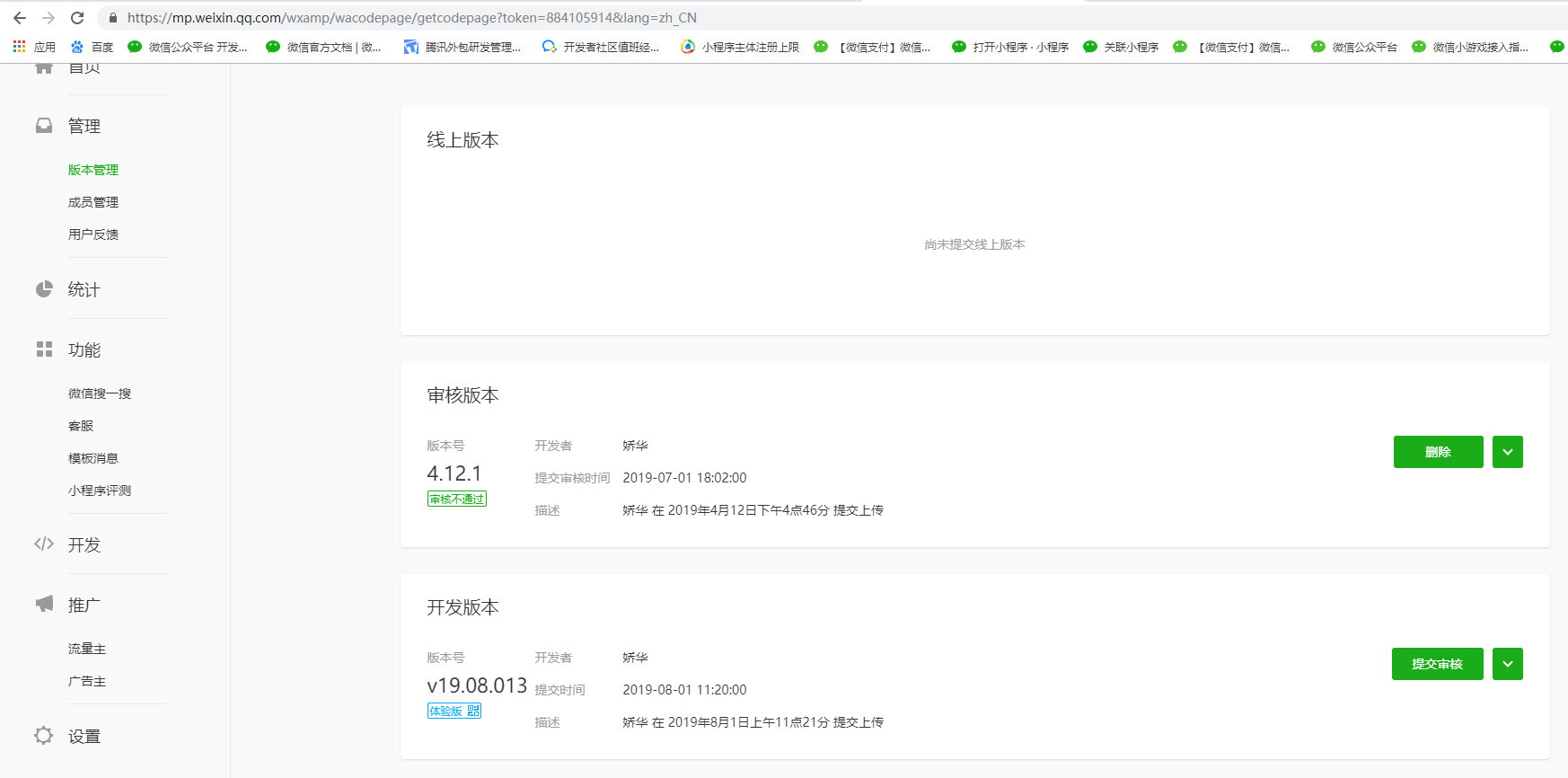
Task: Expand the dropdown arrow beside 删除
Action: 1508,452
